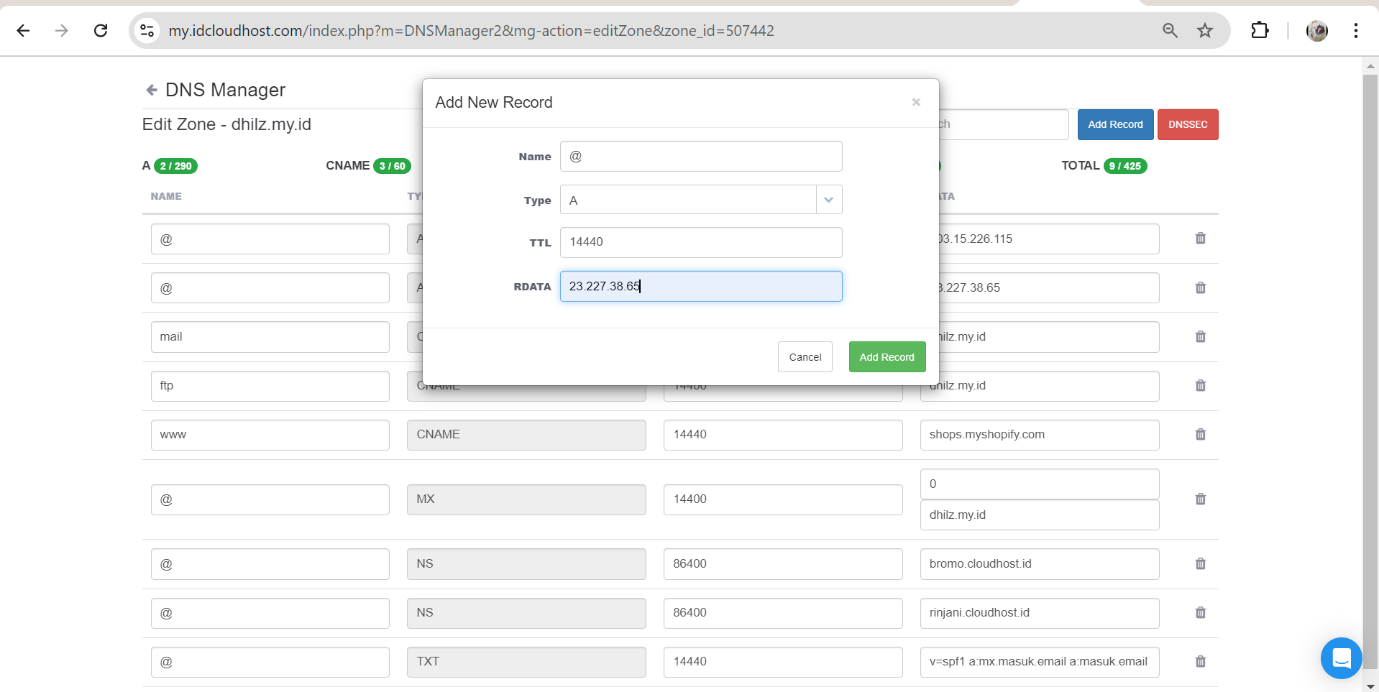Click the zoom magnifier icon in address bar
This screenshot has width=1379, height=692.
1170,31
